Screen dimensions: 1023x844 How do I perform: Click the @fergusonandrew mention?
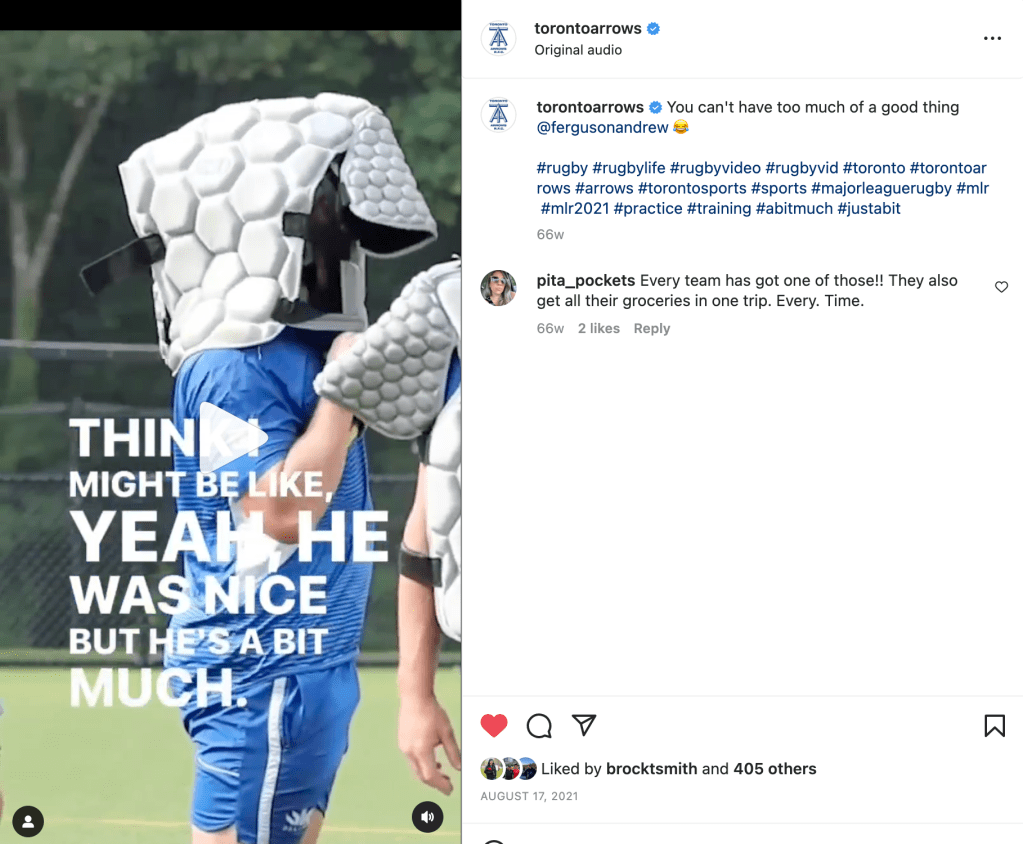coord(602,127)
